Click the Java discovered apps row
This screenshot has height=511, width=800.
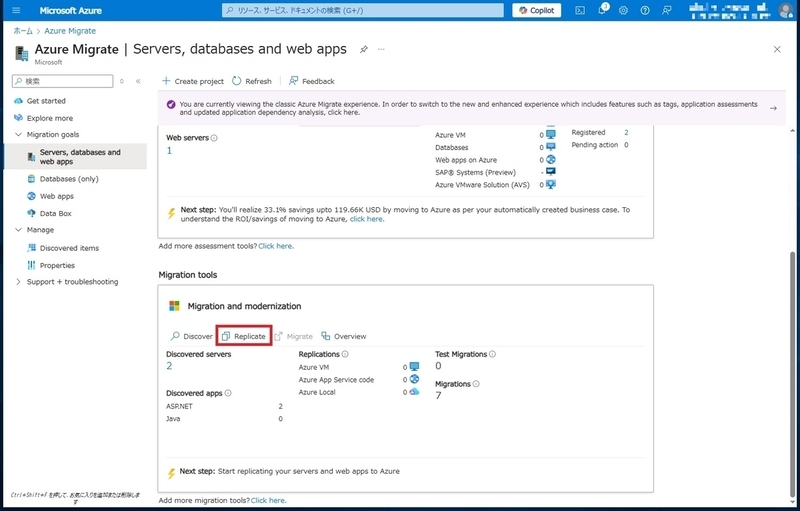tap(224, 419)
